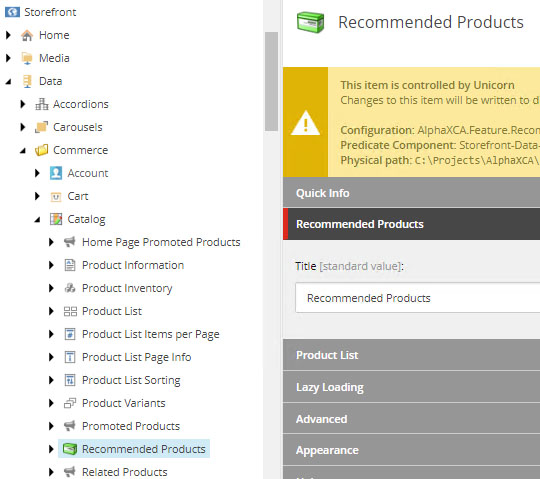
Task: Click the Product List Sorting icon
Action: coord(70,380)
